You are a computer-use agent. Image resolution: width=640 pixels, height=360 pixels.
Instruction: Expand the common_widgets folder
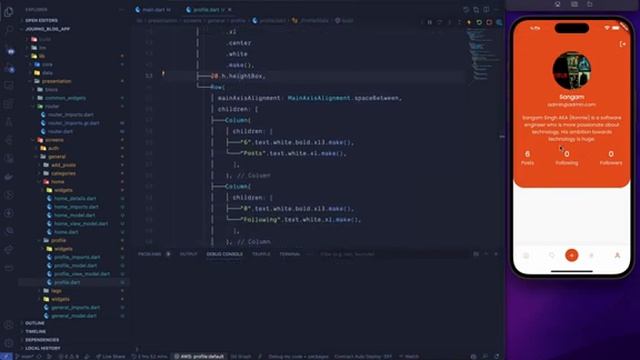(x=65, y=98)
